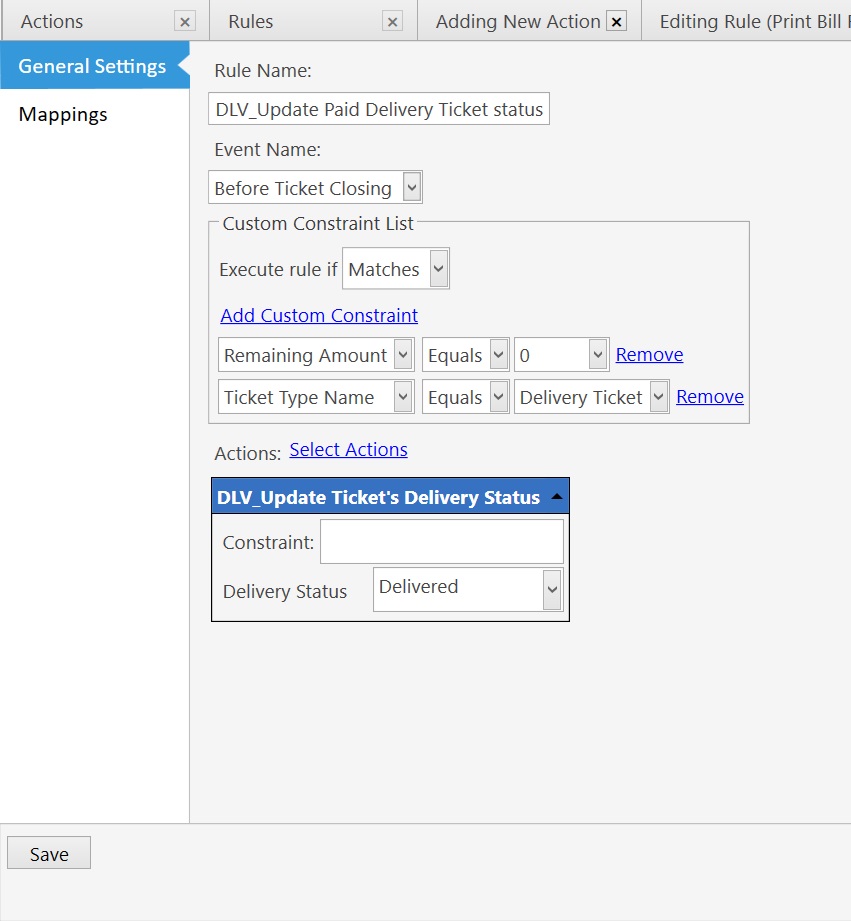The height and width of the screenshot is (921, 851).
Task: Open the value dropdown containing 0
Action: (x=599, y=354)
